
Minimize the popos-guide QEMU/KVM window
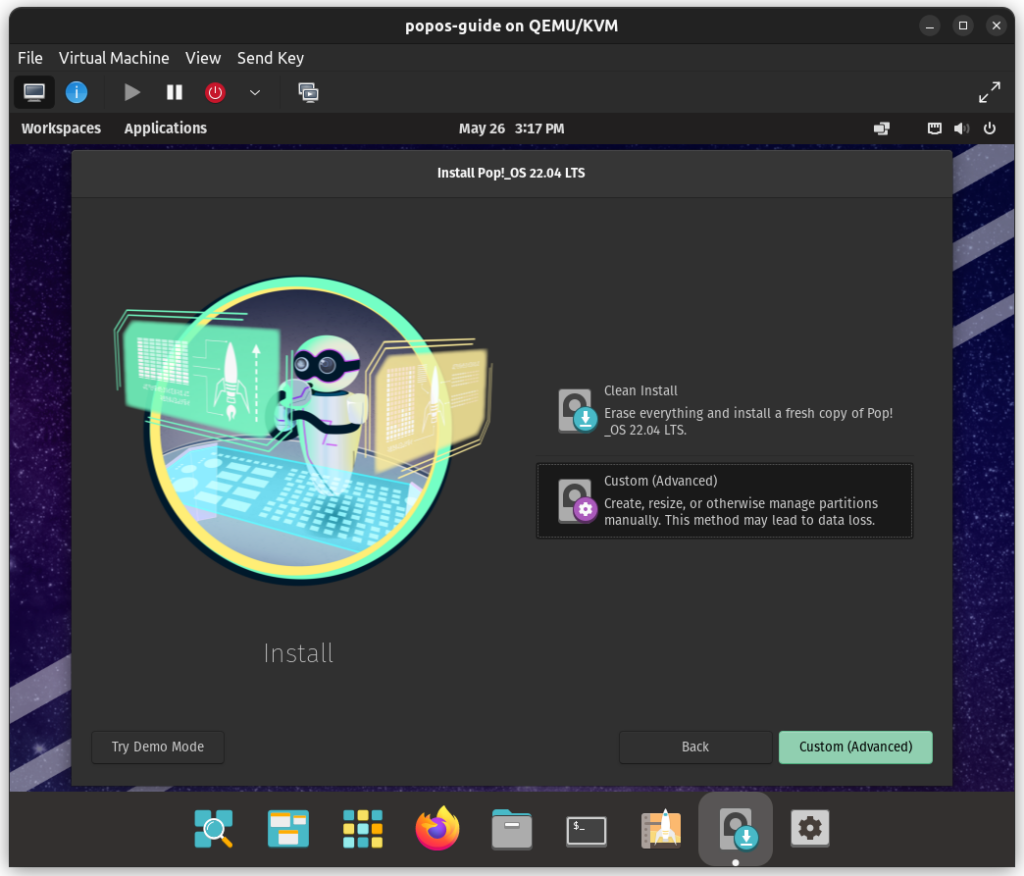click(929, 26)
